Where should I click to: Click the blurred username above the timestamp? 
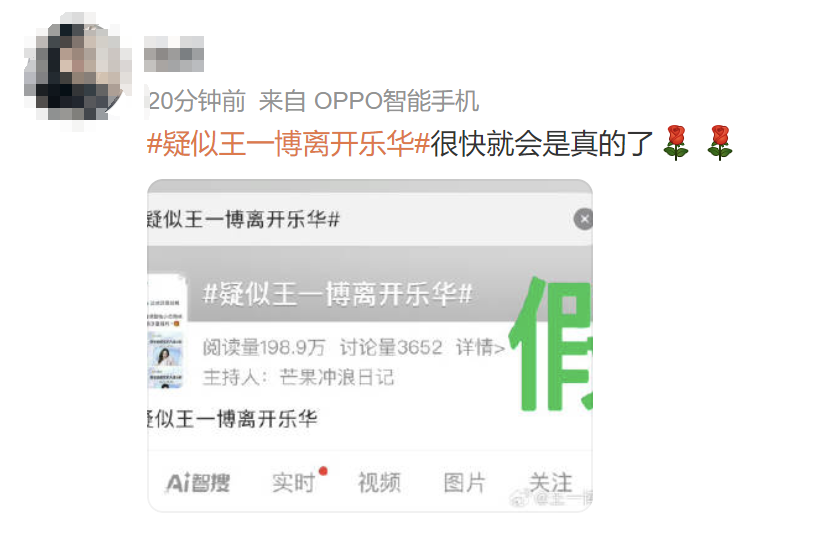[x=174, y=54]
